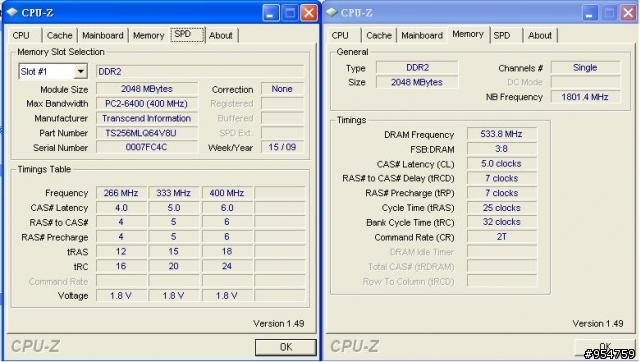Minimize the left CPU-Z window
The image size is (640, 362).
click(x=270, y=13)
